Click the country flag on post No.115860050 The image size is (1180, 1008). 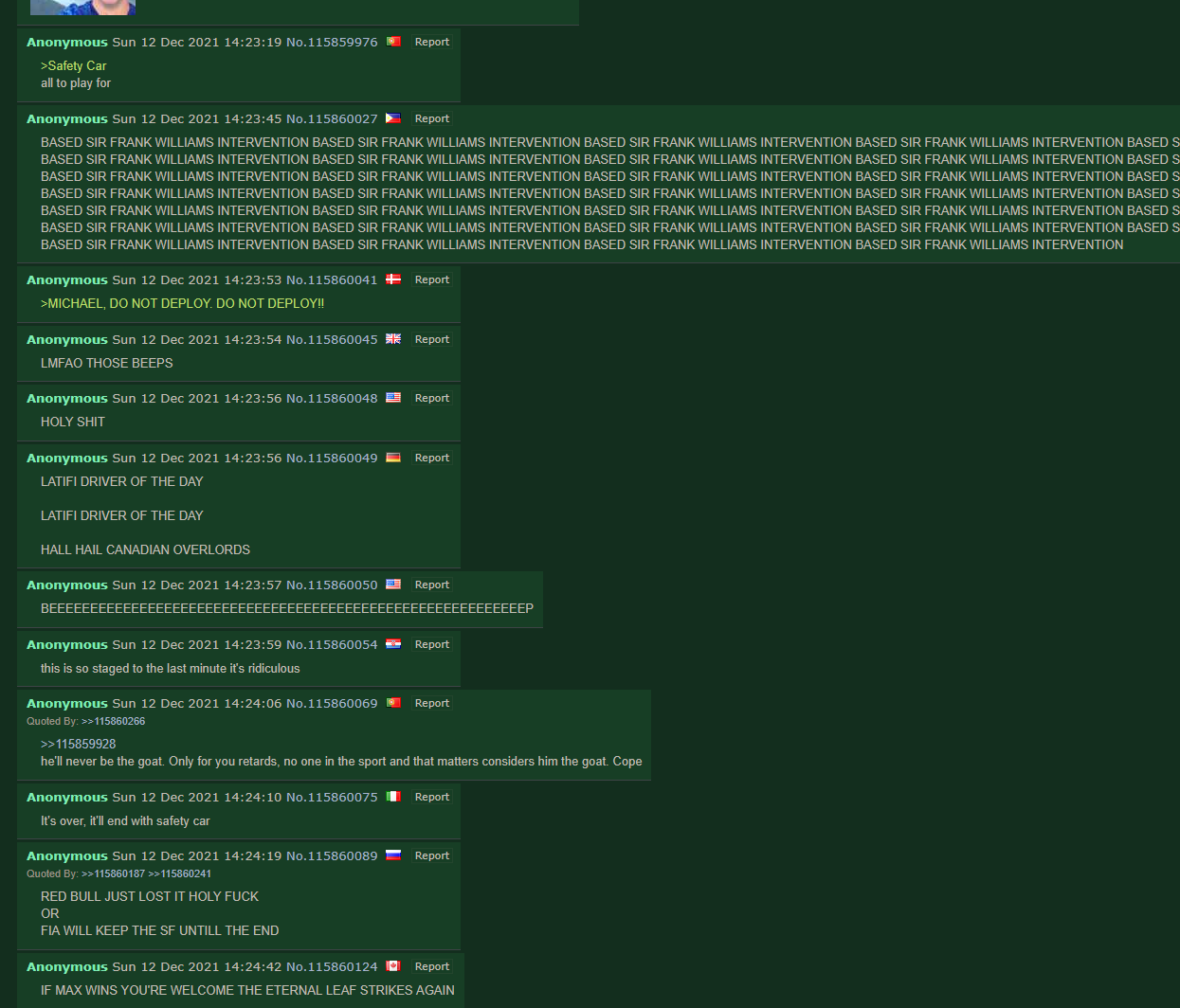click(x=393, y=585)
